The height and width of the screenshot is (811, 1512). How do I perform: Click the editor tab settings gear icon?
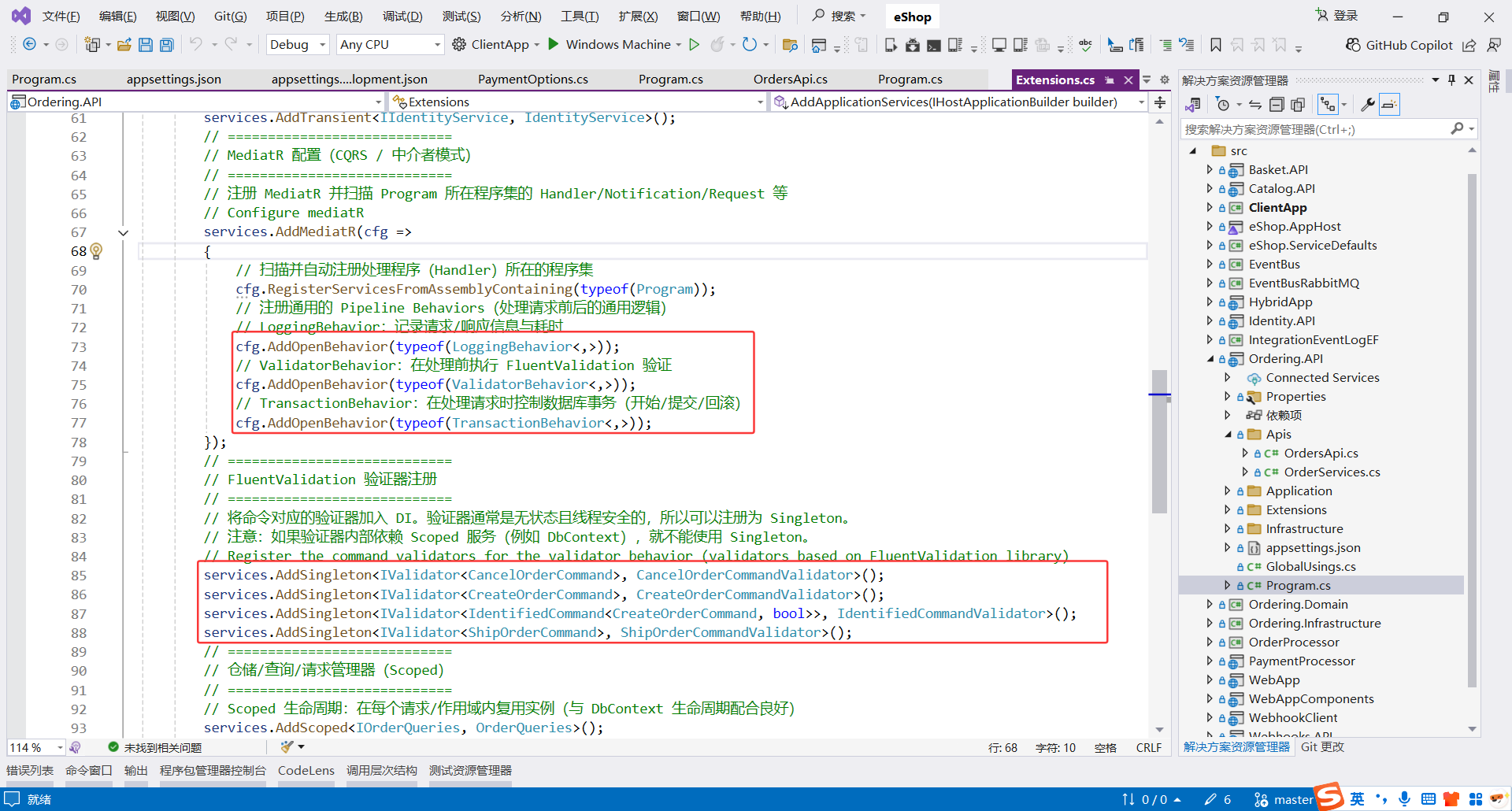pos(1165,80)
